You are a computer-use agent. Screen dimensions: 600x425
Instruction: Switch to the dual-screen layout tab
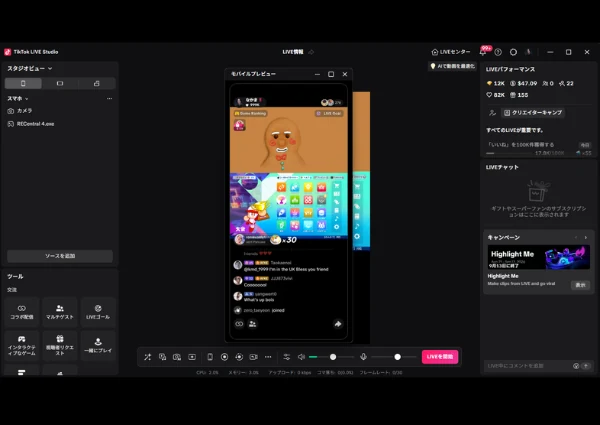coord(96,83)
